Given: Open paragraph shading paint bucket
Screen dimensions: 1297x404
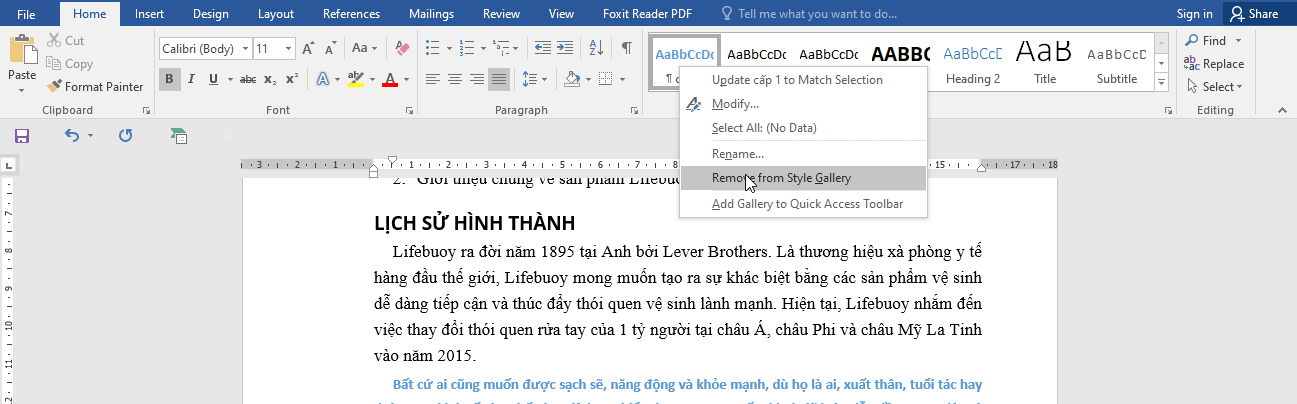Looking at the screenshot, I should [x=572, y=79].
